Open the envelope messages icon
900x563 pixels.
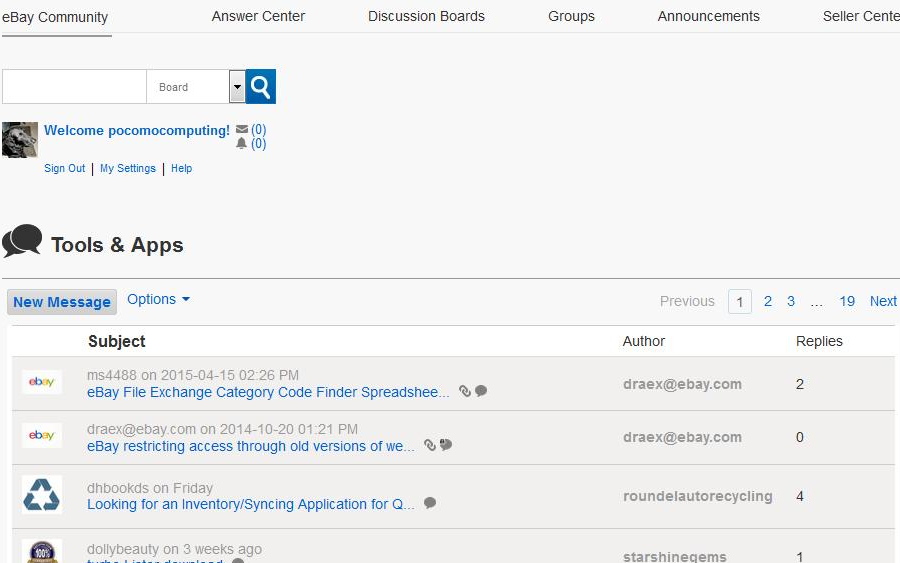click(242, 130)
